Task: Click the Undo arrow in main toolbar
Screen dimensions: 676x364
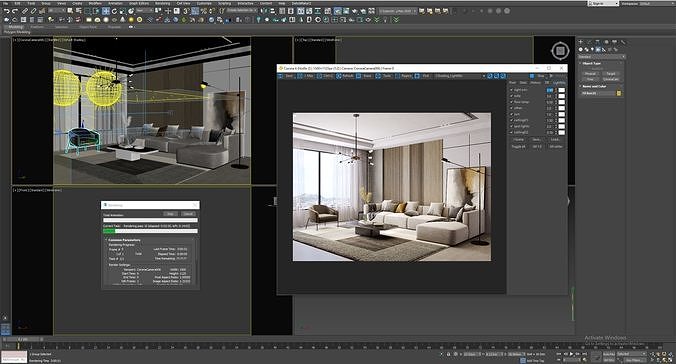Action: click(x=7, y=11)
